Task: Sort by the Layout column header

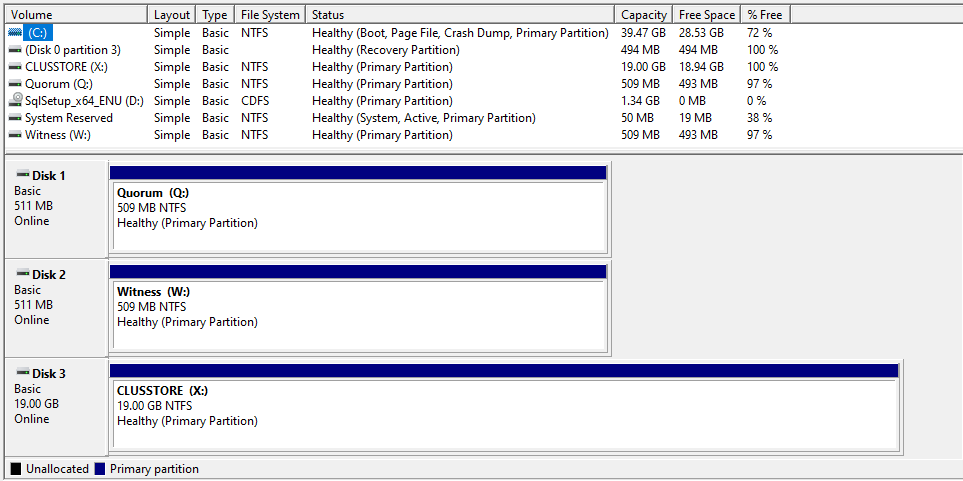Action: tap(172, 15)
